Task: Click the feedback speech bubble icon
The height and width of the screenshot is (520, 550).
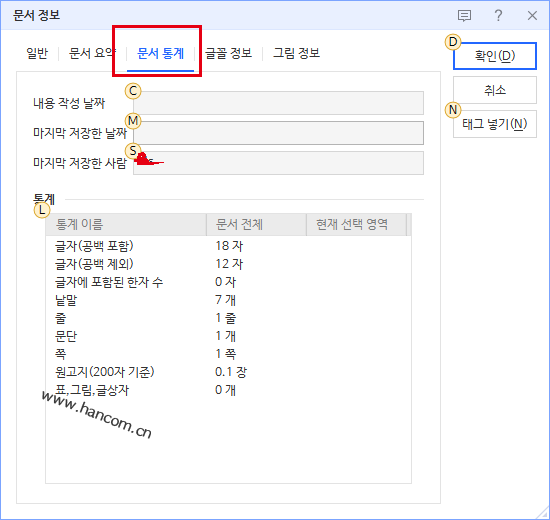Action: (x=464, y=16)
